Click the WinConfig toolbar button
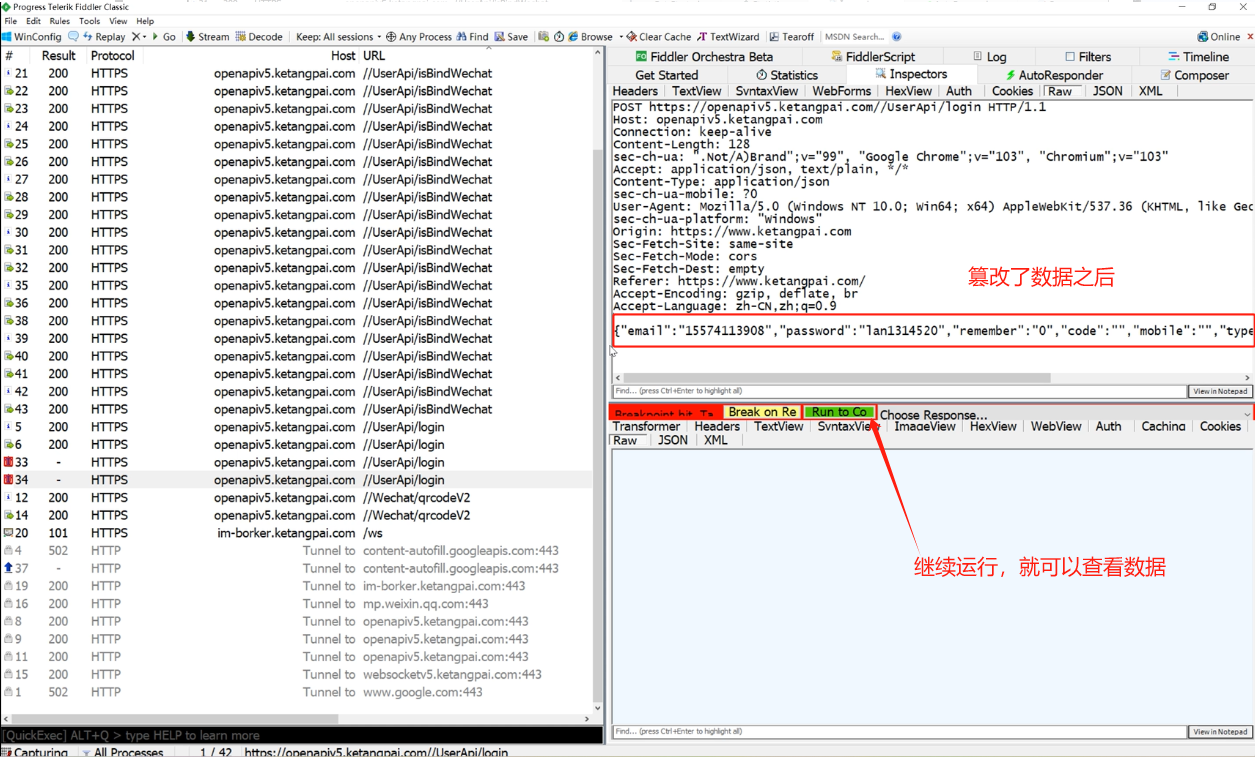This screenshot has width=1255, height=757. coord(32,37)
